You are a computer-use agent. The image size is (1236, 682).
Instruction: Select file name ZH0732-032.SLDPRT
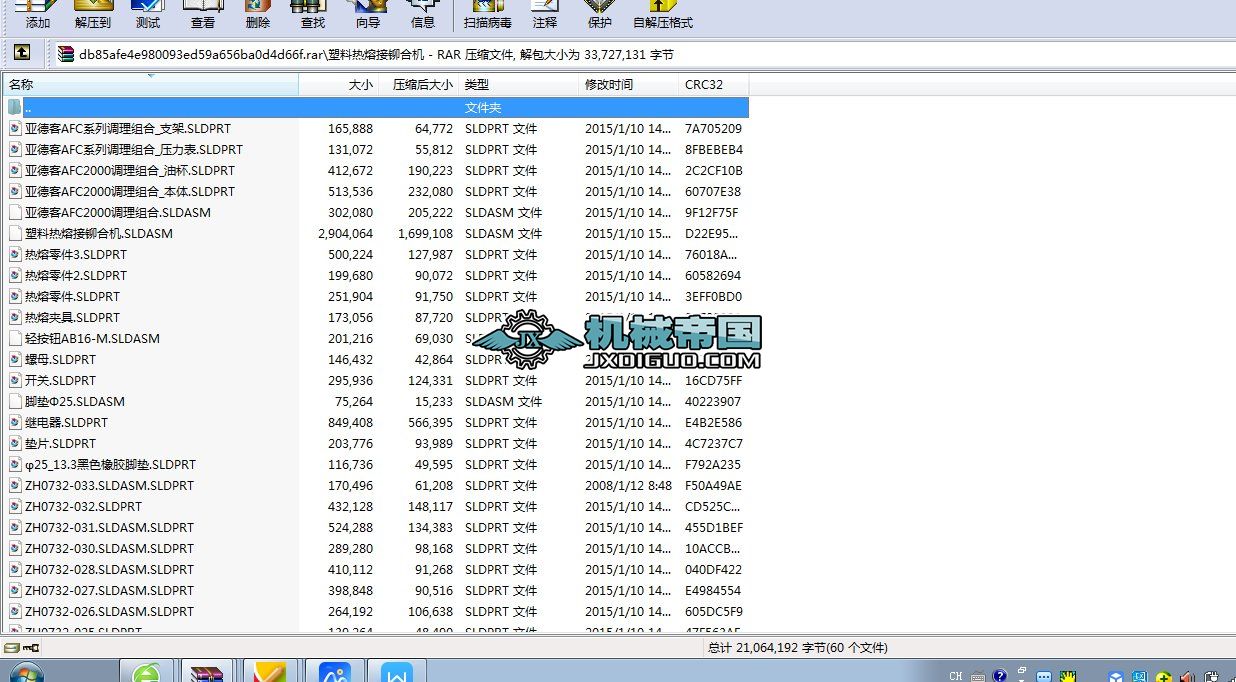83,506
